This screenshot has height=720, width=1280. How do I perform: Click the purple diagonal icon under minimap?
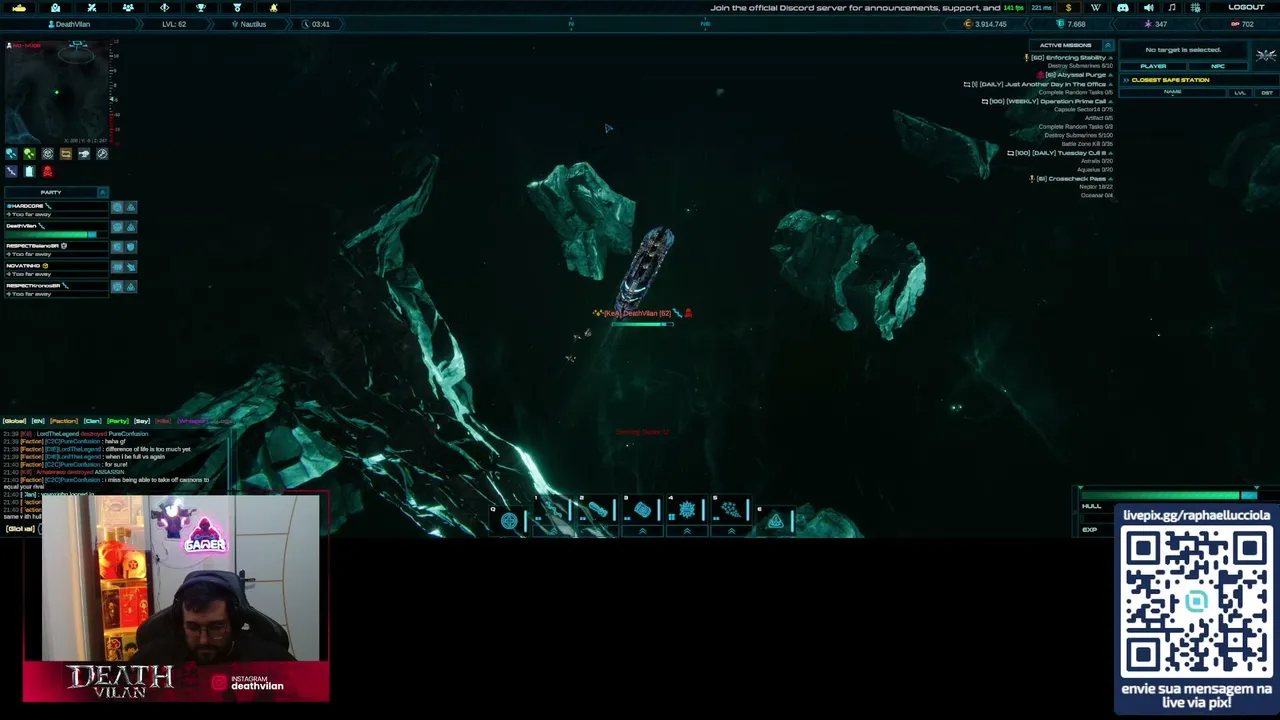pos(11,172)
